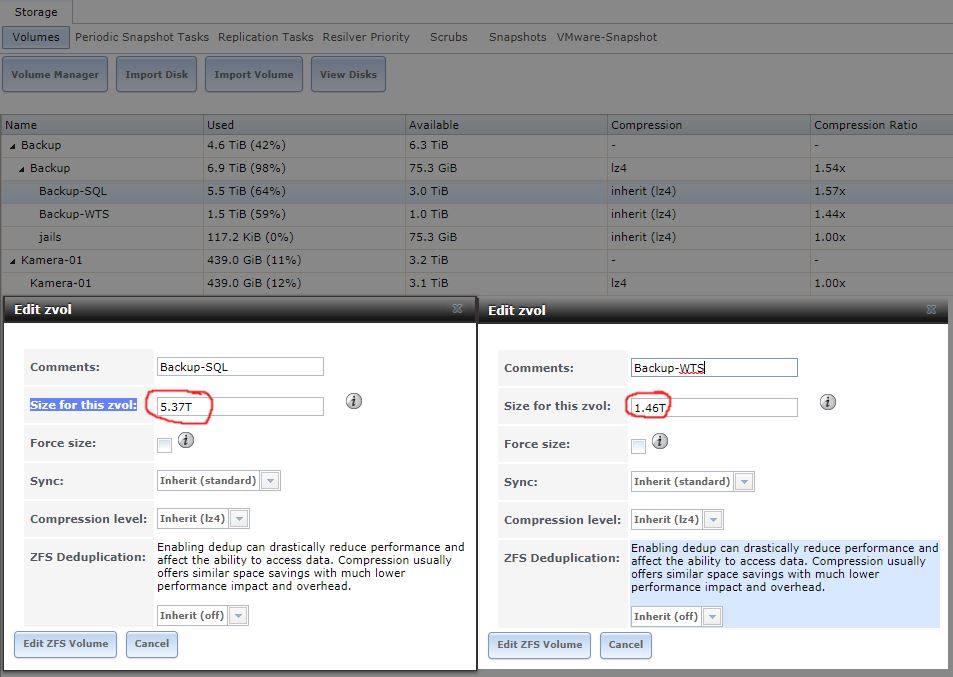Select the Storage main tab
Screen dimensions: 953x677
click(x=36, y=12)
